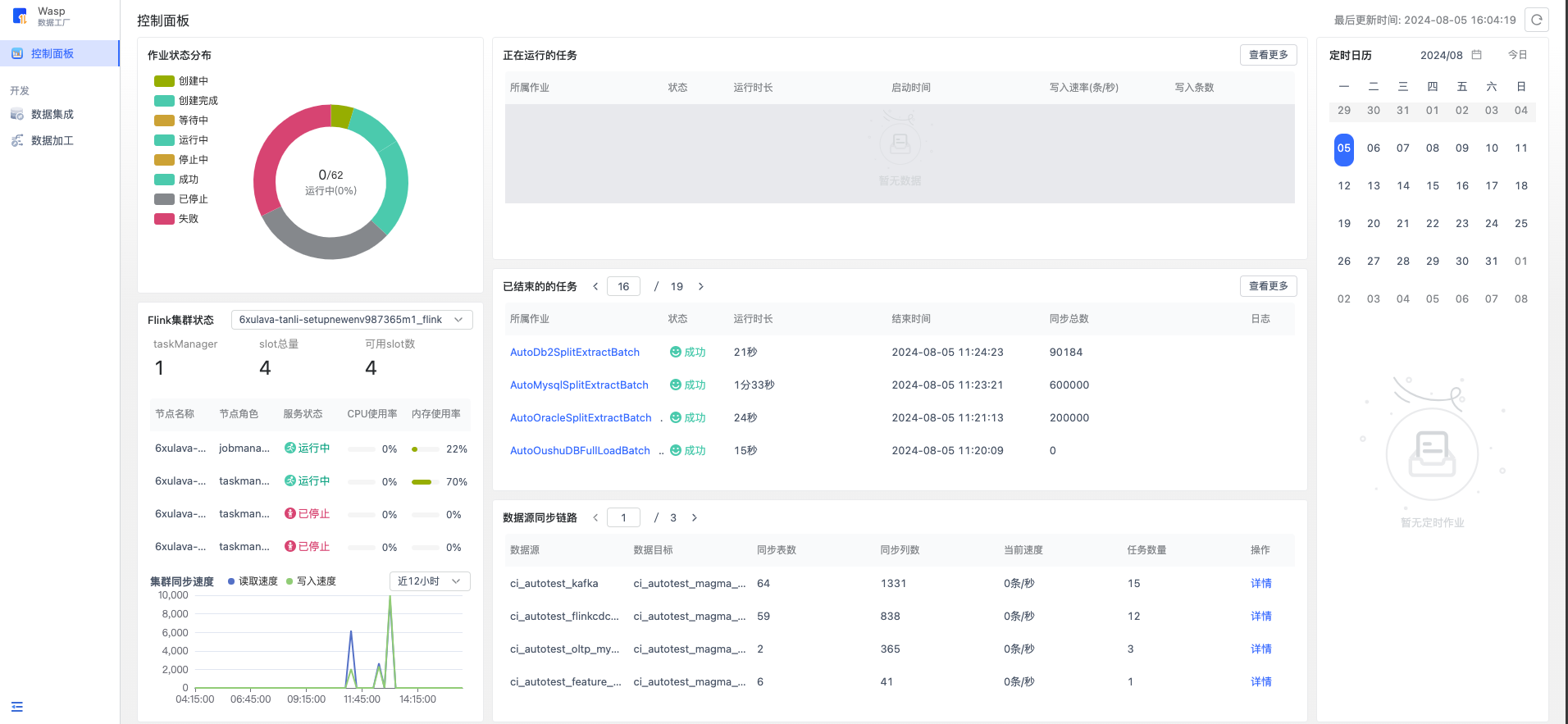The image size is (1568, 724).
Task: Click the 数据集成 sidebar icon
Action: click(17, 114)
